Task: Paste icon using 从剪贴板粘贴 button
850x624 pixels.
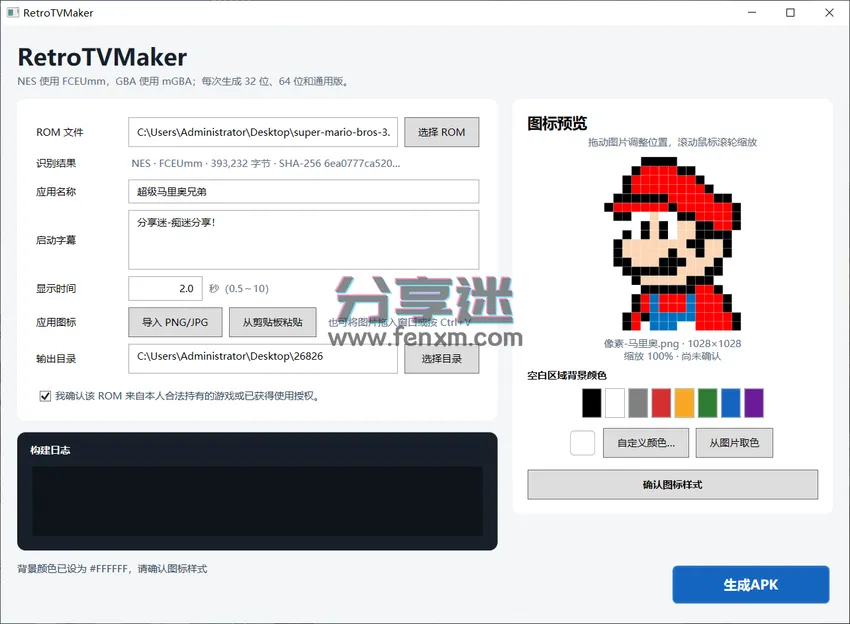Action: (272, 322)
